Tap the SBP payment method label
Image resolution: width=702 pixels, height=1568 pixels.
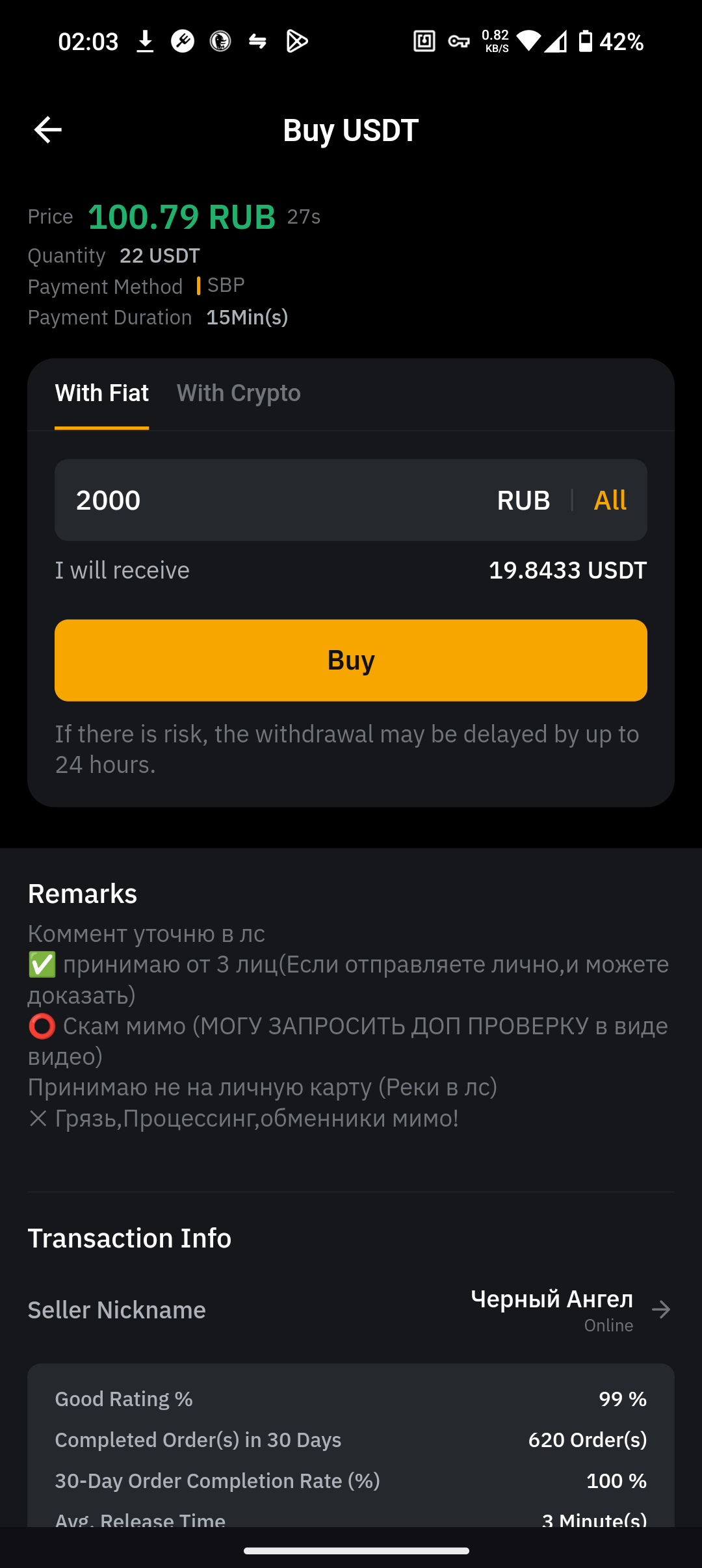point(226,285)
